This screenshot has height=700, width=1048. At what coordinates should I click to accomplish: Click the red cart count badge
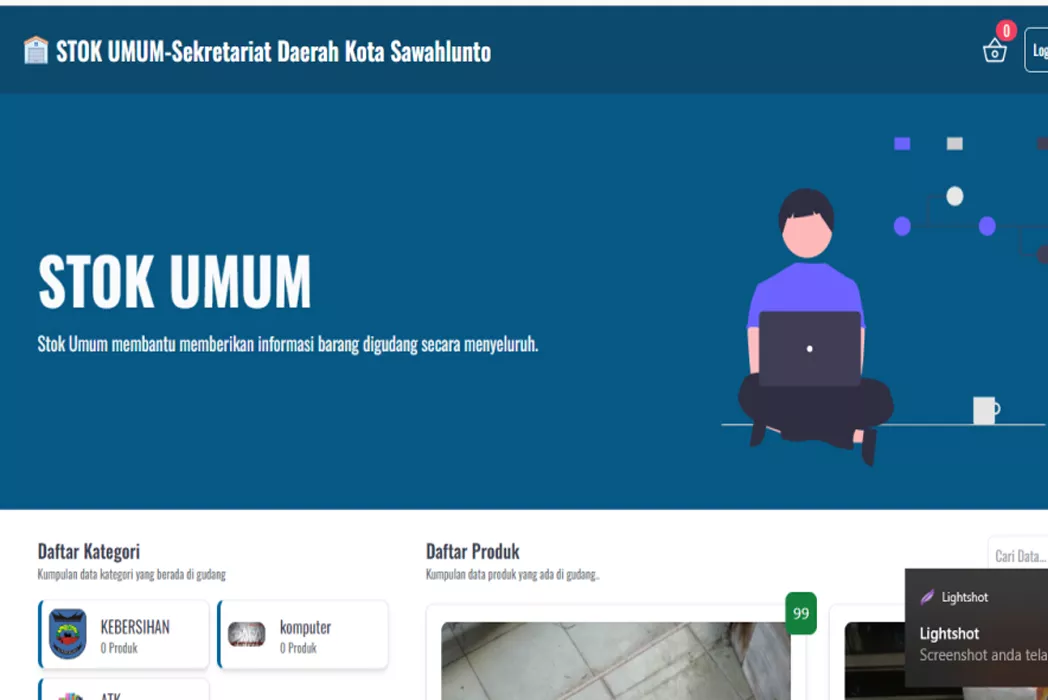(1006, 30)
